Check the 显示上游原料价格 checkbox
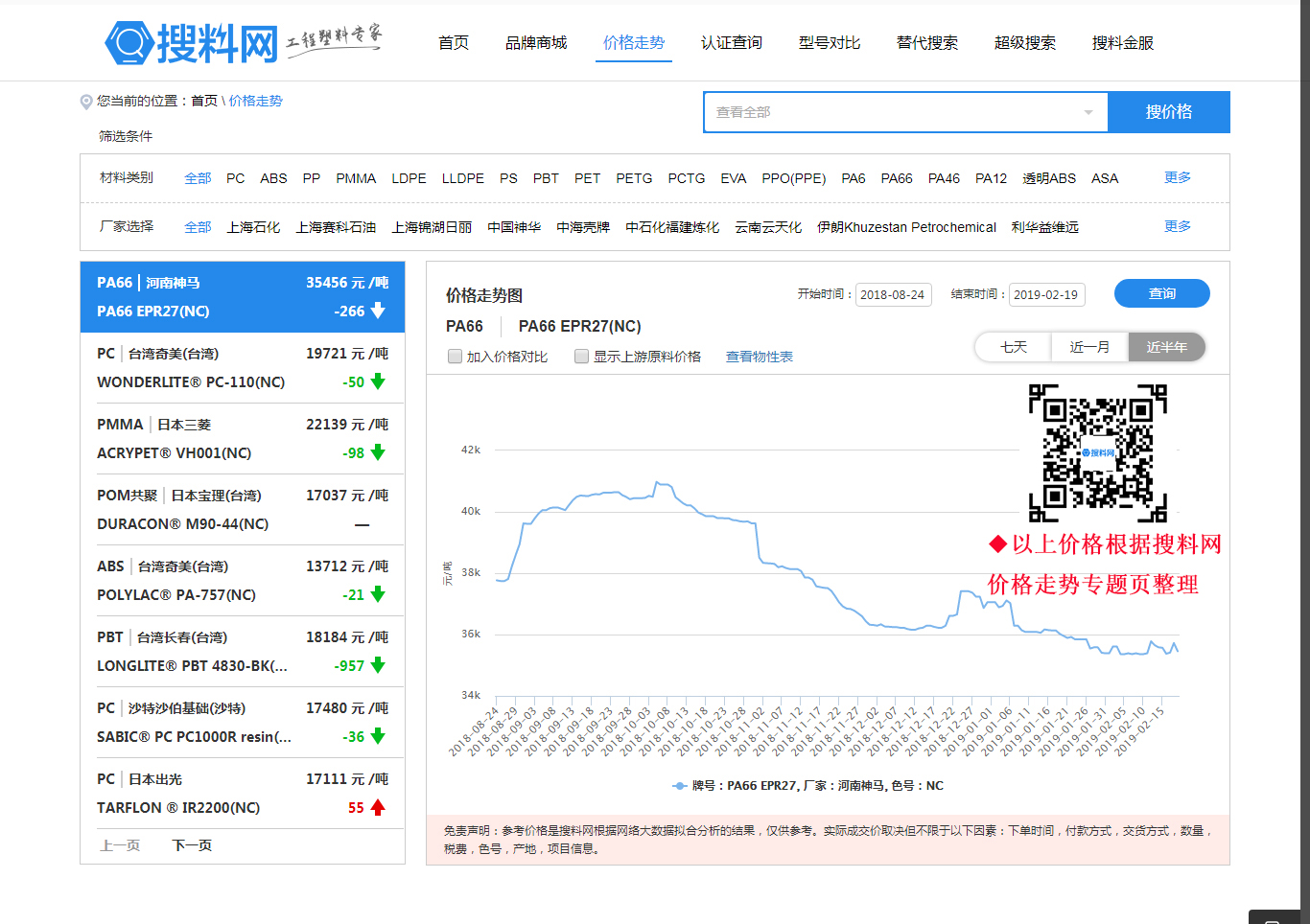The width and height of the screenshot is (1310, 924). click(581, 357)
